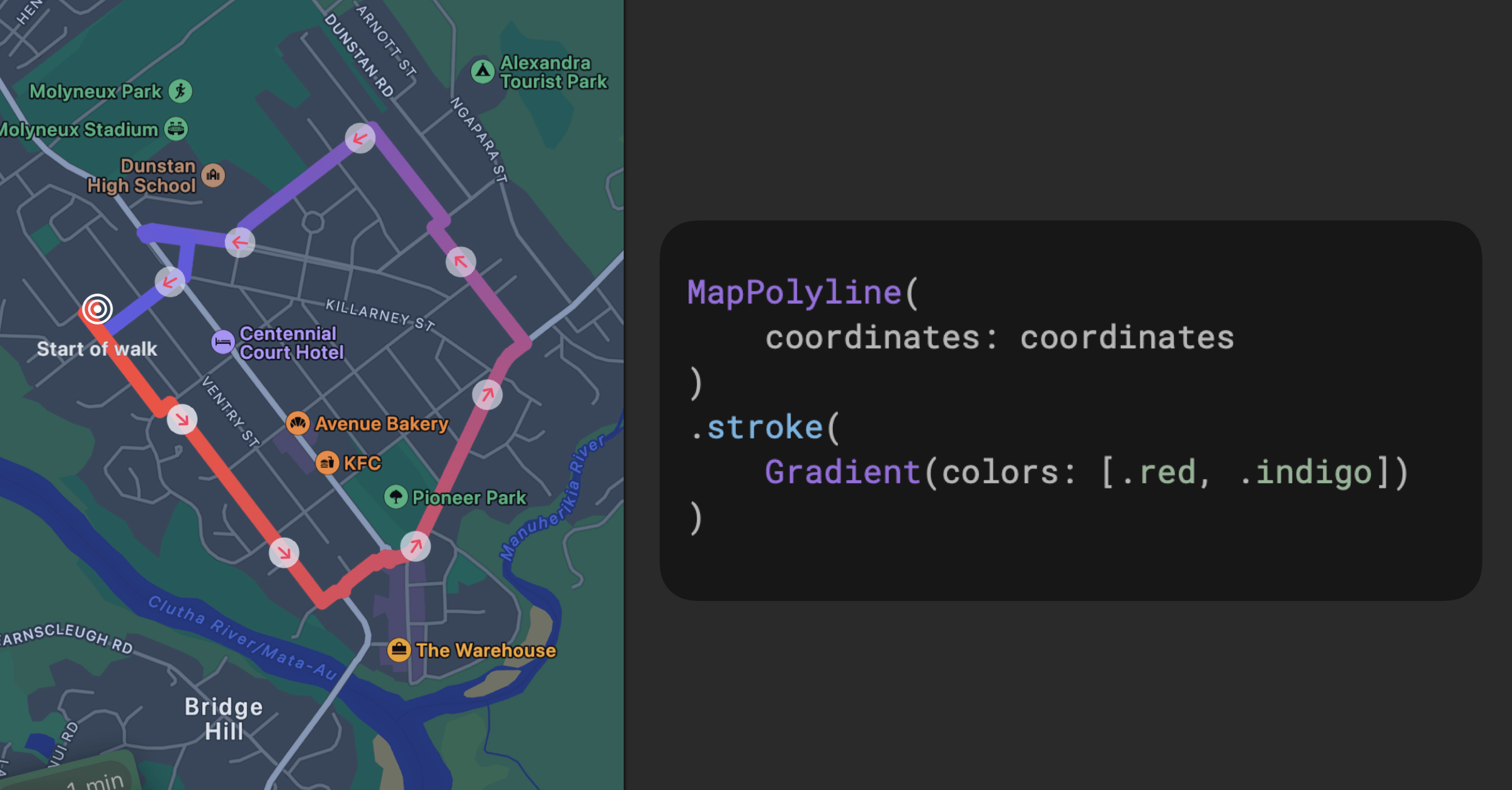Click the Ventry St road label
Screen dimensions: 1512x790
coord(230,411)
